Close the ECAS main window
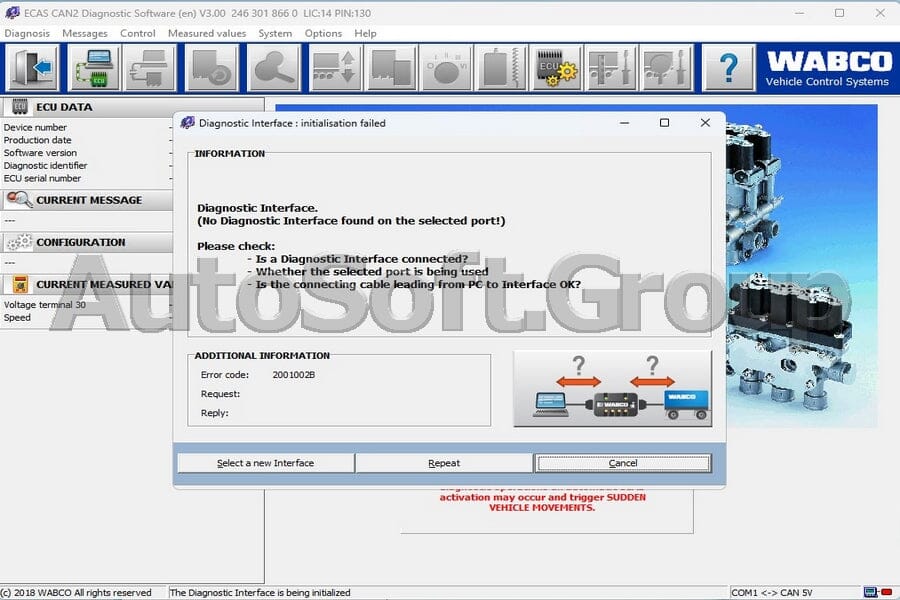This screenshot has width=900, height=600. [x=880, y=13]
